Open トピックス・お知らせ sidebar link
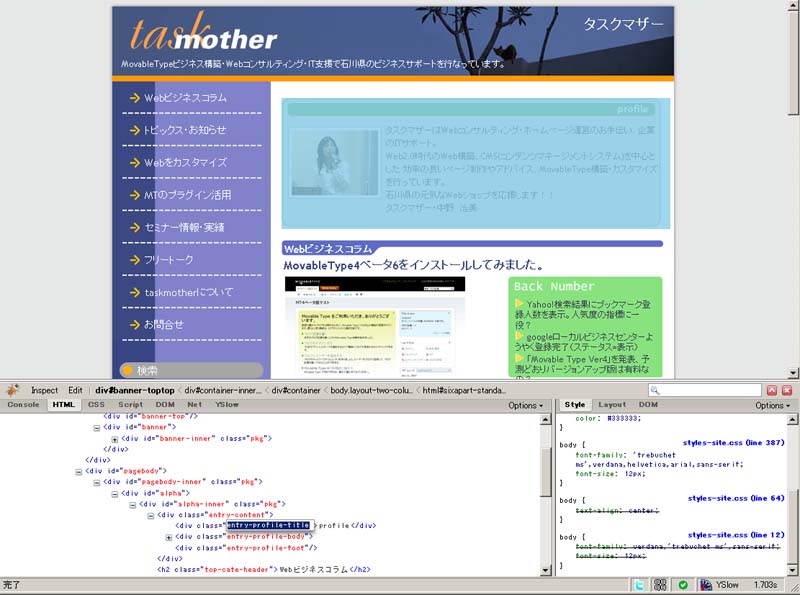The width and height of the screenshot is (800, 595). tap(184, 130)
